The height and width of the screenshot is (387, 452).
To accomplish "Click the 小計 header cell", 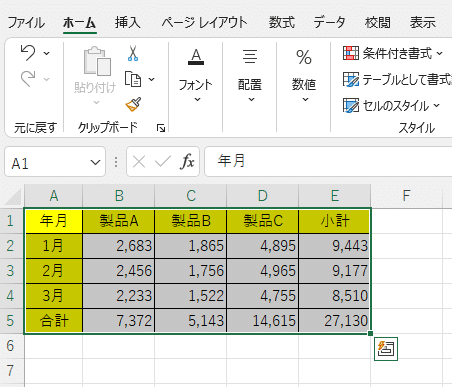I will pos(335,221).
